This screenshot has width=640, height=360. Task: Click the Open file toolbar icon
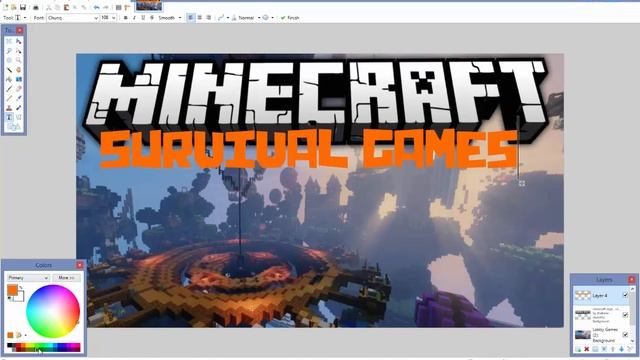[x=14, y=7]
